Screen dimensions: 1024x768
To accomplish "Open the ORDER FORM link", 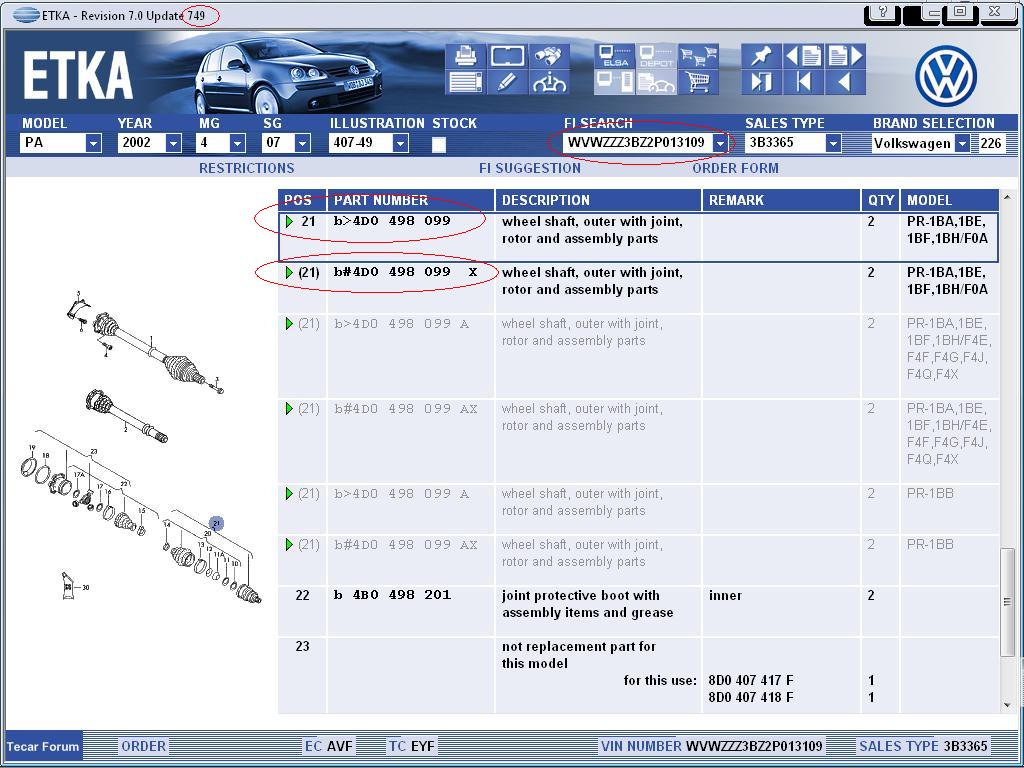I will (x=735, y=168).
